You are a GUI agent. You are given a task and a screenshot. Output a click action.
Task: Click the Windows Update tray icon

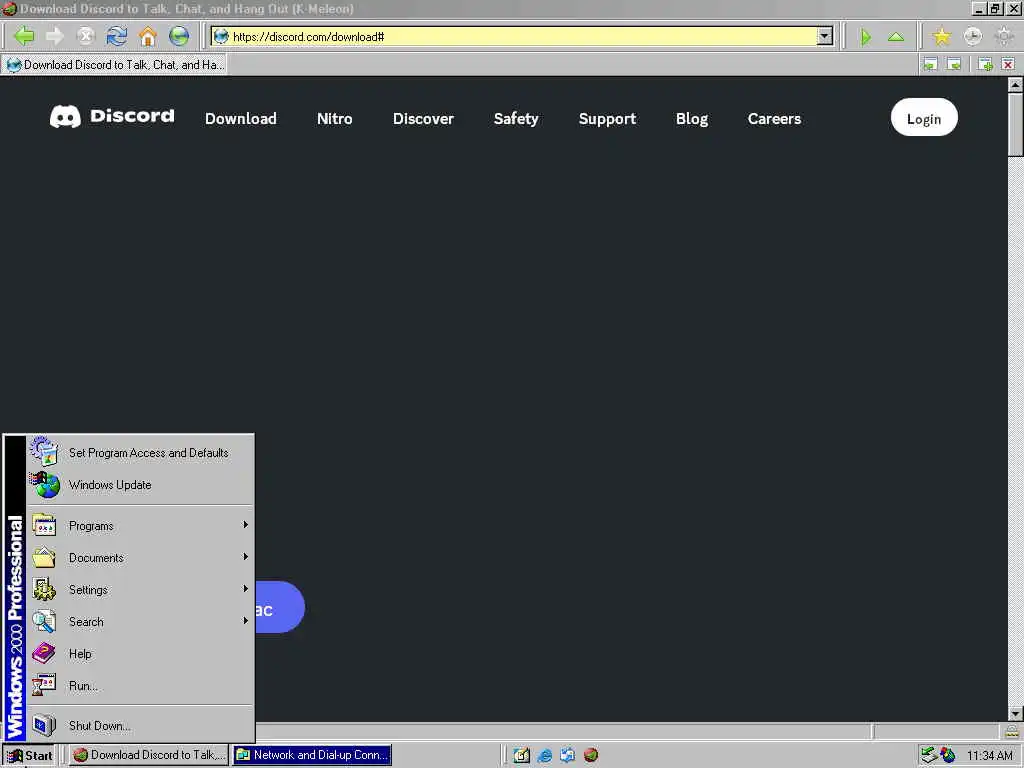(948, 755)
